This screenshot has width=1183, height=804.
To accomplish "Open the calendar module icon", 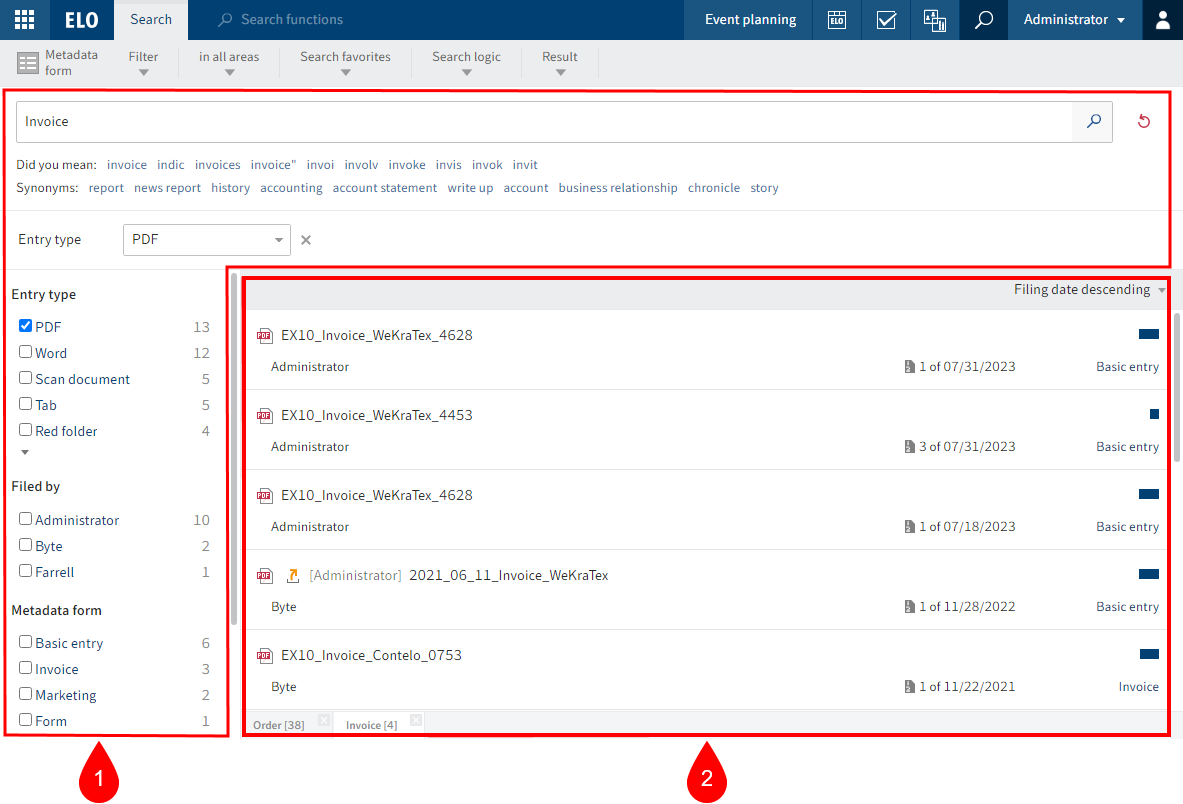I will pyautogui.click(x=836, y=20).
